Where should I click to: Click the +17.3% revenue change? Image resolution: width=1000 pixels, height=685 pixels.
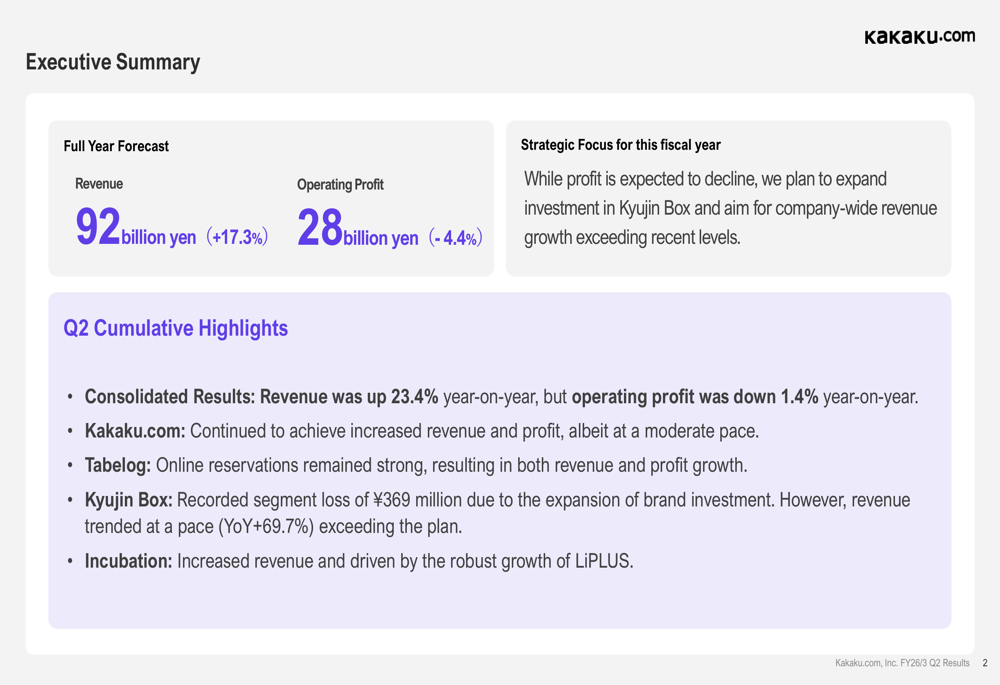[236, 238]
